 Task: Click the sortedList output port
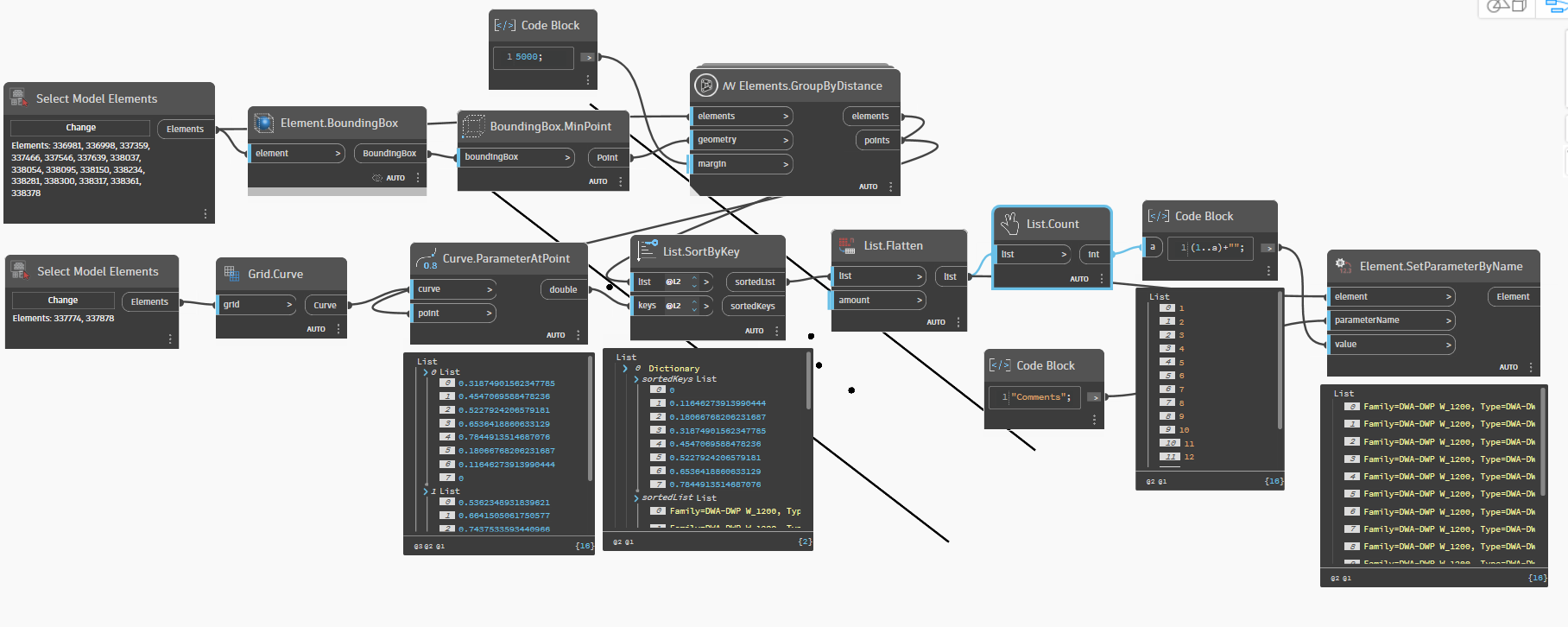coord(756,282)
